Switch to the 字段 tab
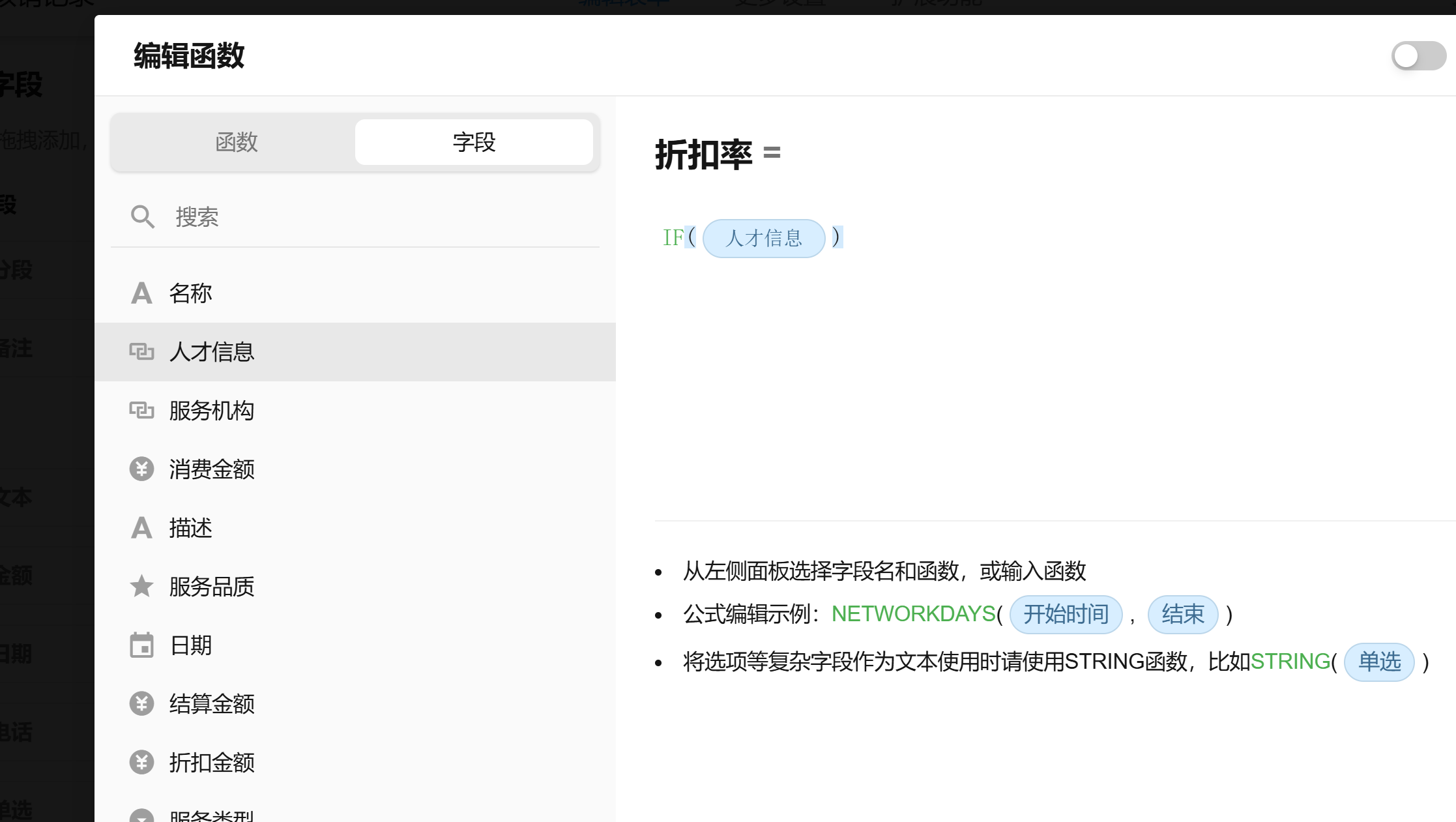1456x822 pixels. (474, 142)
